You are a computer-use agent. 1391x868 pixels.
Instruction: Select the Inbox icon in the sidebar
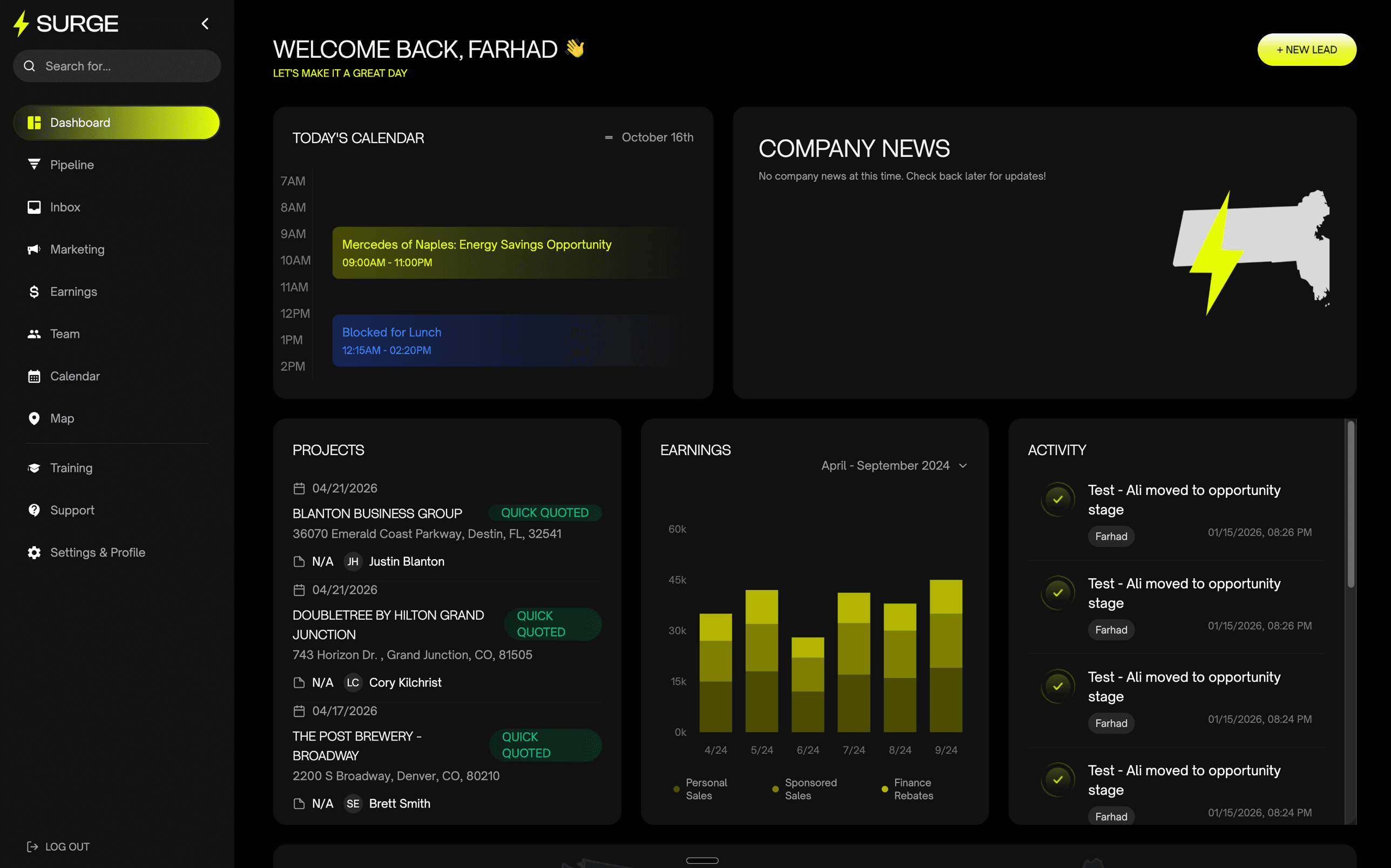click(34, 207)
